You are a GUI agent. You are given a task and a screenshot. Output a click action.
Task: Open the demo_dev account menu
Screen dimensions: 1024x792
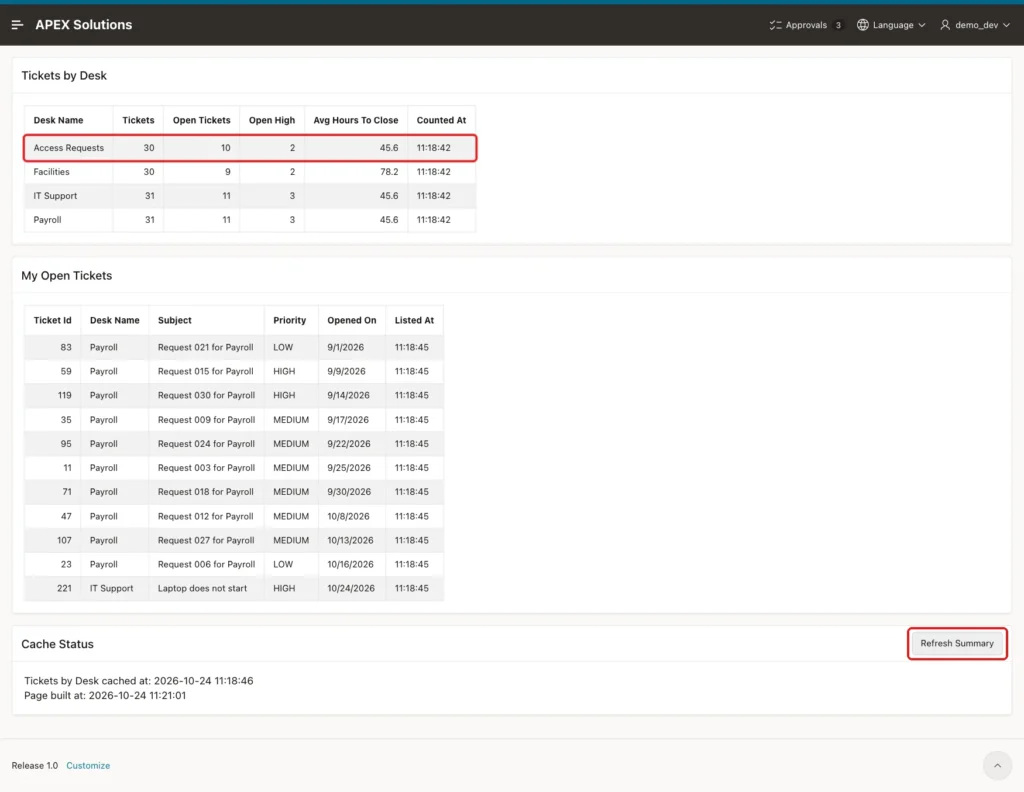pos(975,25)
